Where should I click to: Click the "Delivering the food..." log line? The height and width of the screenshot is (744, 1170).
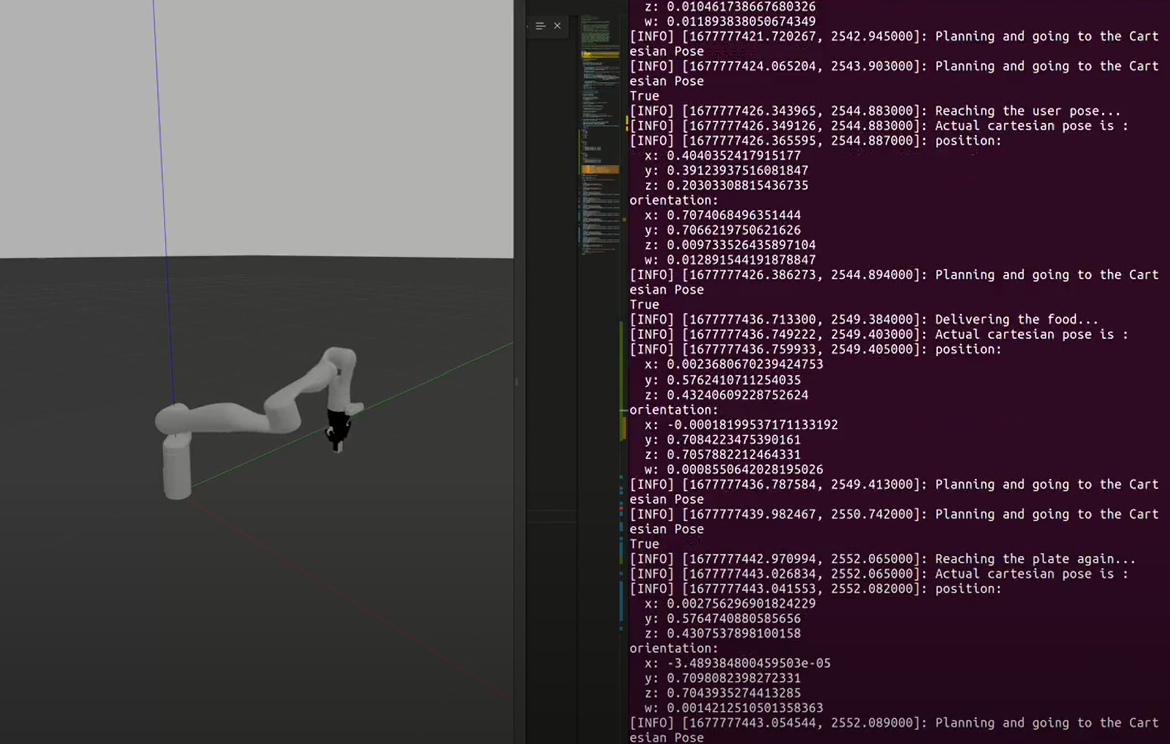click(x=1016, y=320)
